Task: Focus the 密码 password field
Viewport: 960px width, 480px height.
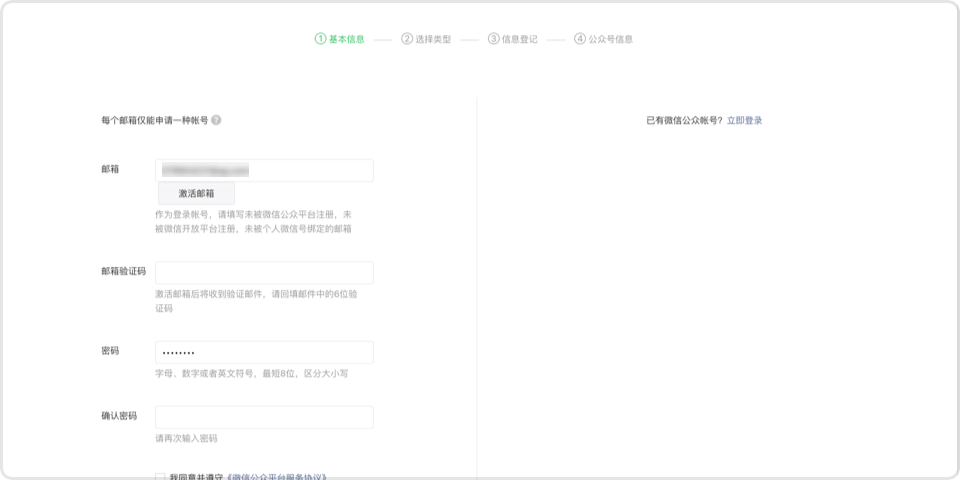Action: click(264, 352)
